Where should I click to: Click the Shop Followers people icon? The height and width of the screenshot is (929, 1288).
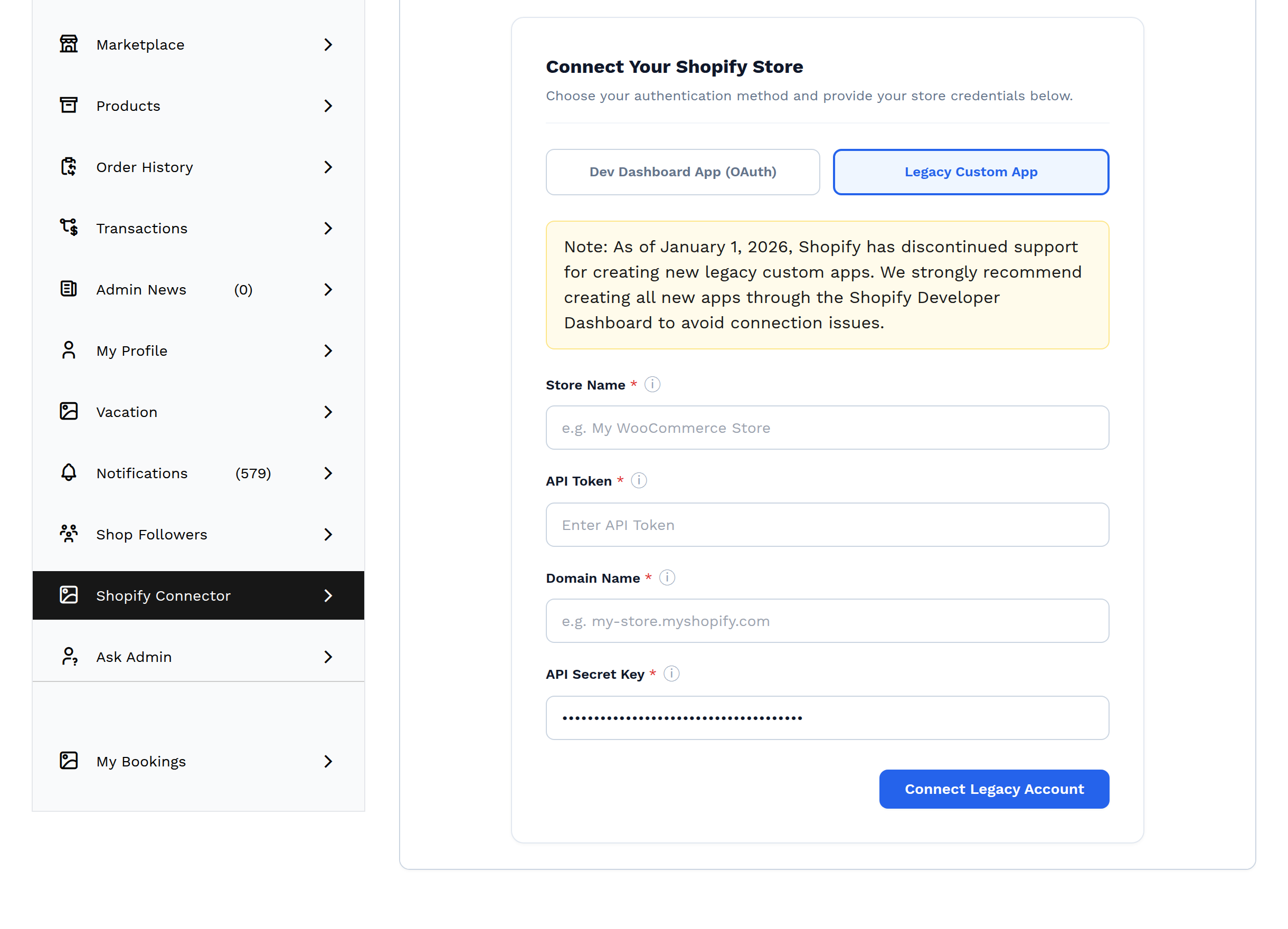tap(69, 534)
